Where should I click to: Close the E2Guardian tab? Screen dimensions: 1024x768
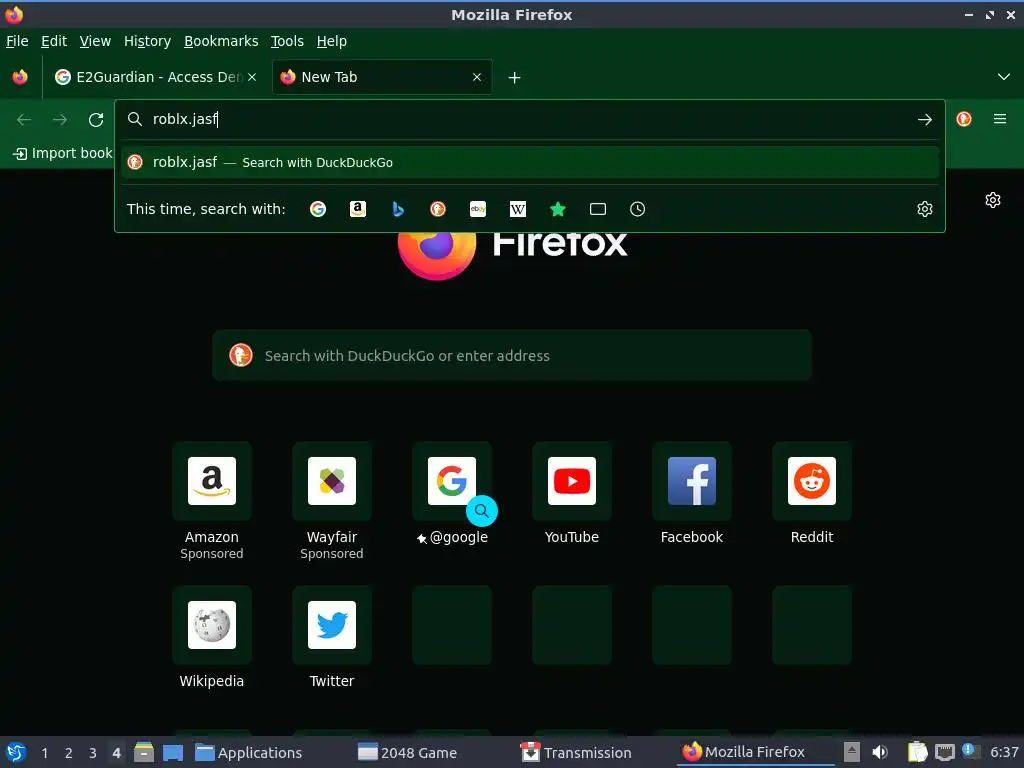[x=252, y=77]
